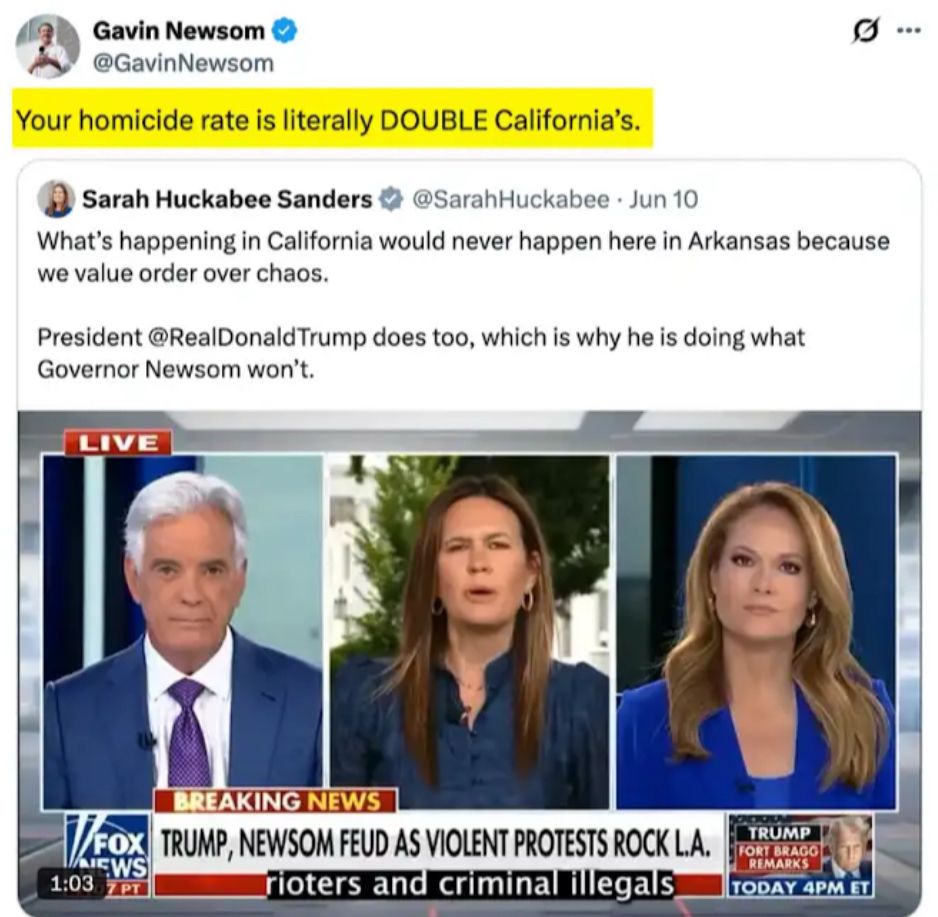Viewport: 938px width, 917px height.
Task: Click the Trump Fort Bragg Remarks graphic
Action: tap(800, 854)
